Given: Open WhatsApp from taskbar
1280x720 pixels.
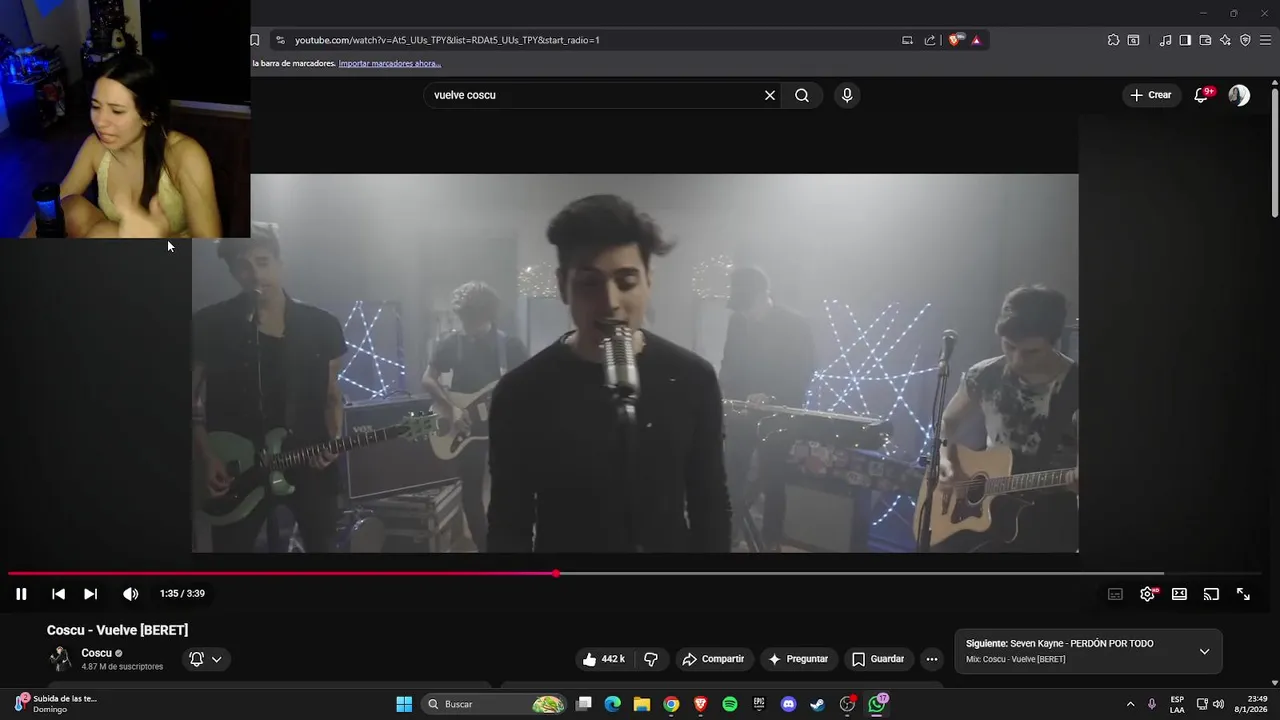Looking at the screenshot, I should tap(877, 704).
